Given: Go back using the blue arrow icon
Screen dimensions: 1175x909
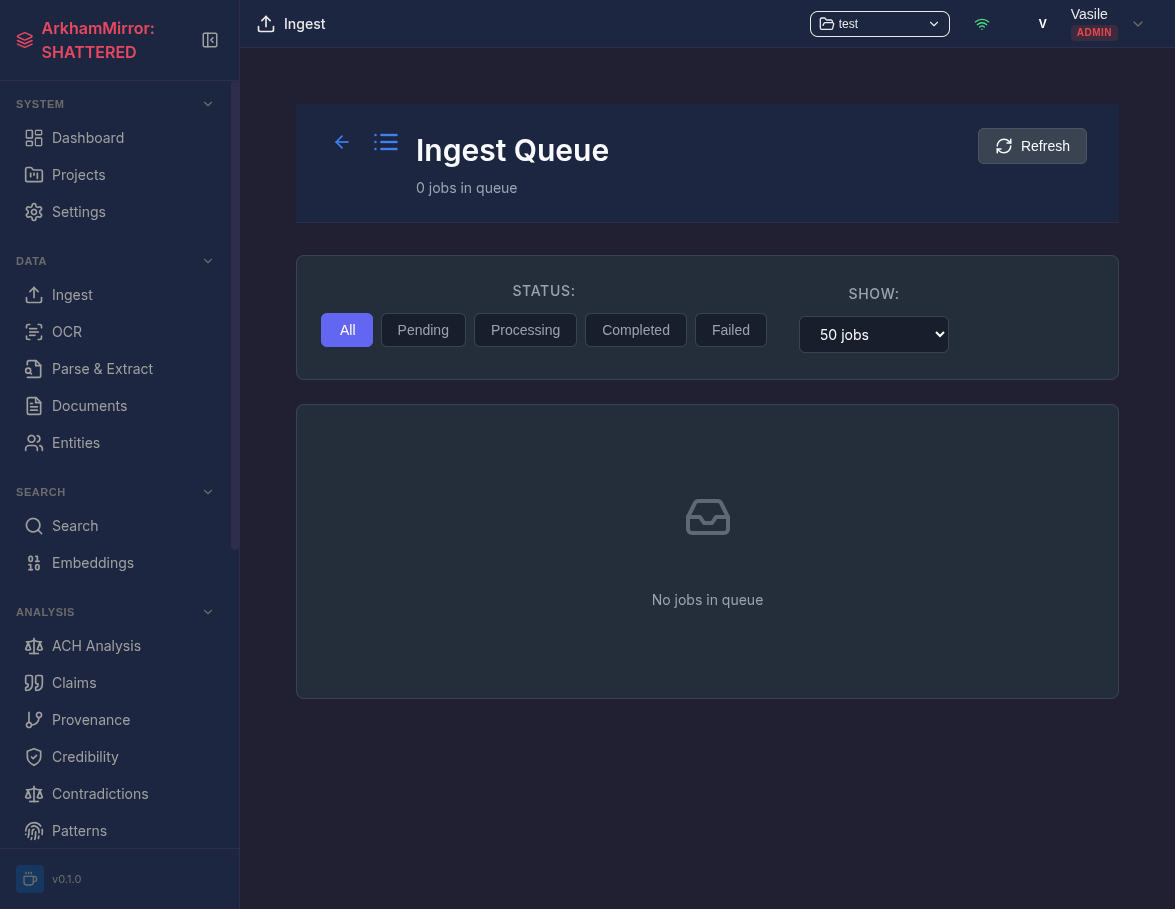Looking at the screenshot, I should point(342,142).
